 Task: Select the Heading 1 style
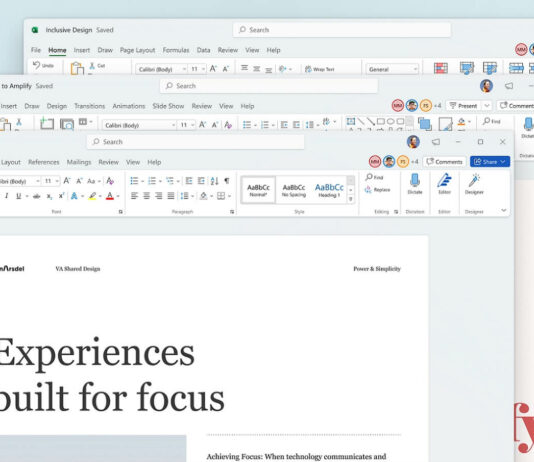click(329, 190)
